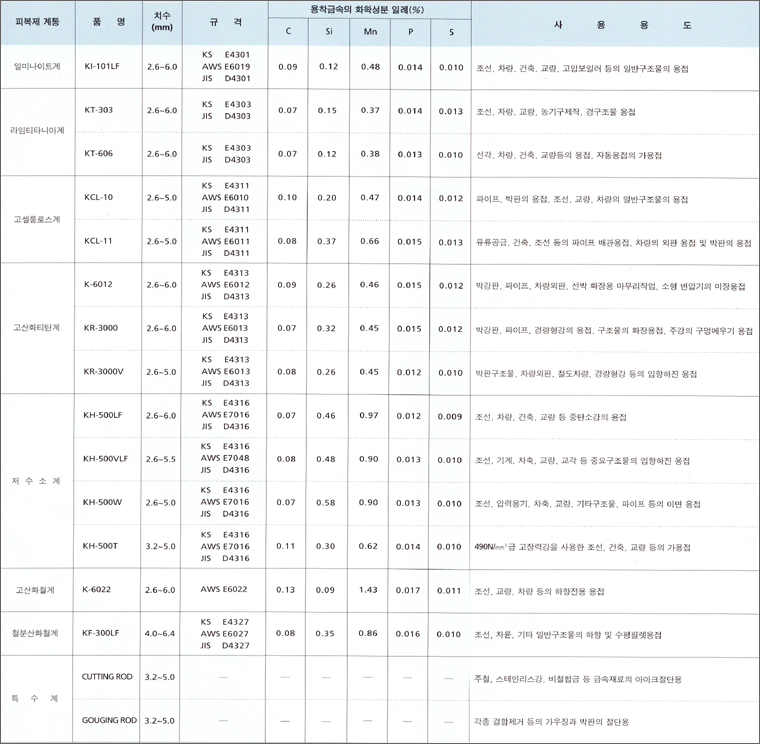The height and width of the screenshot is (744, 760).
Task: Select the 일미나이트계 coating type cell
Action: click(x=37, y=66)
